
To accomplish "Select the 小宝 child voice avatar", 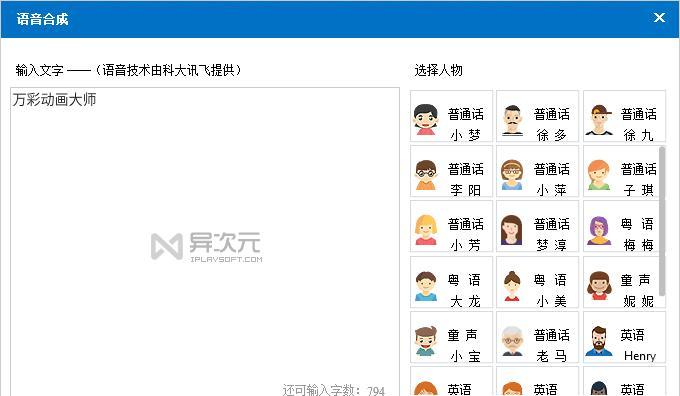I will 426,341.
